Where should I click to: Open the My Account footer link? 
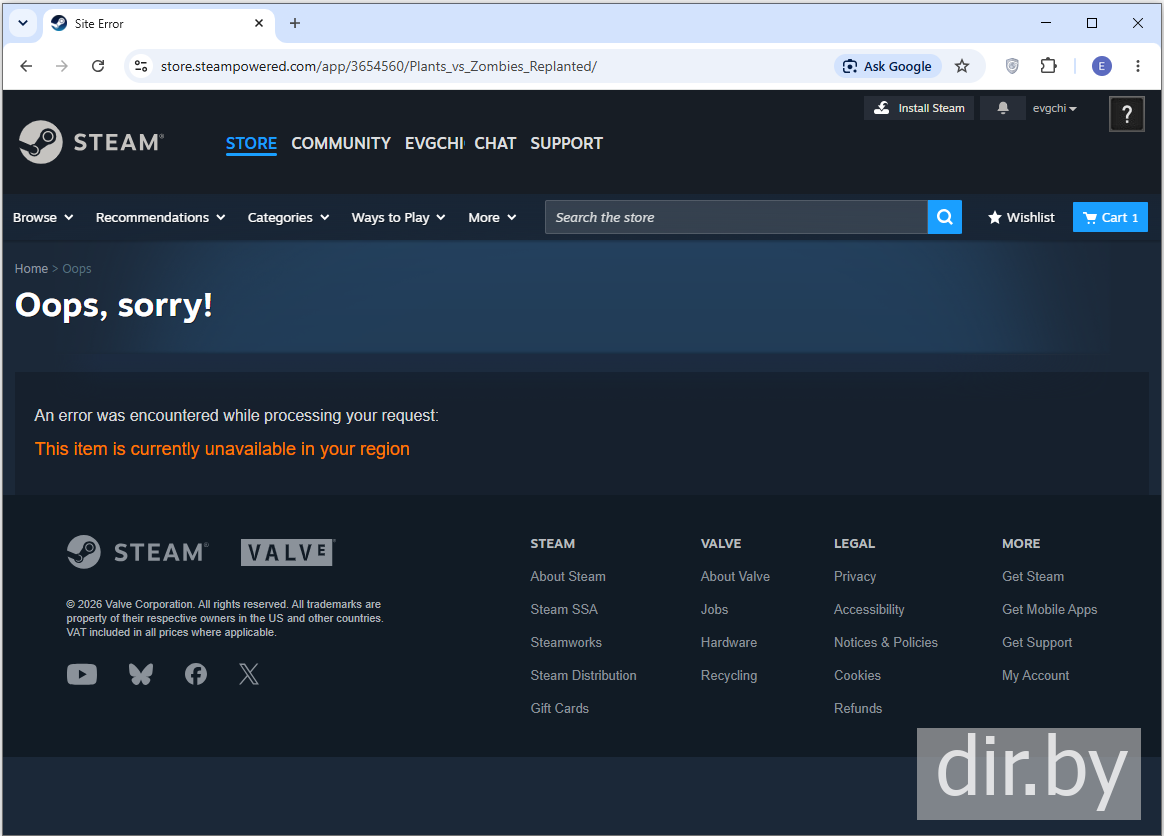pos(1036,676)
